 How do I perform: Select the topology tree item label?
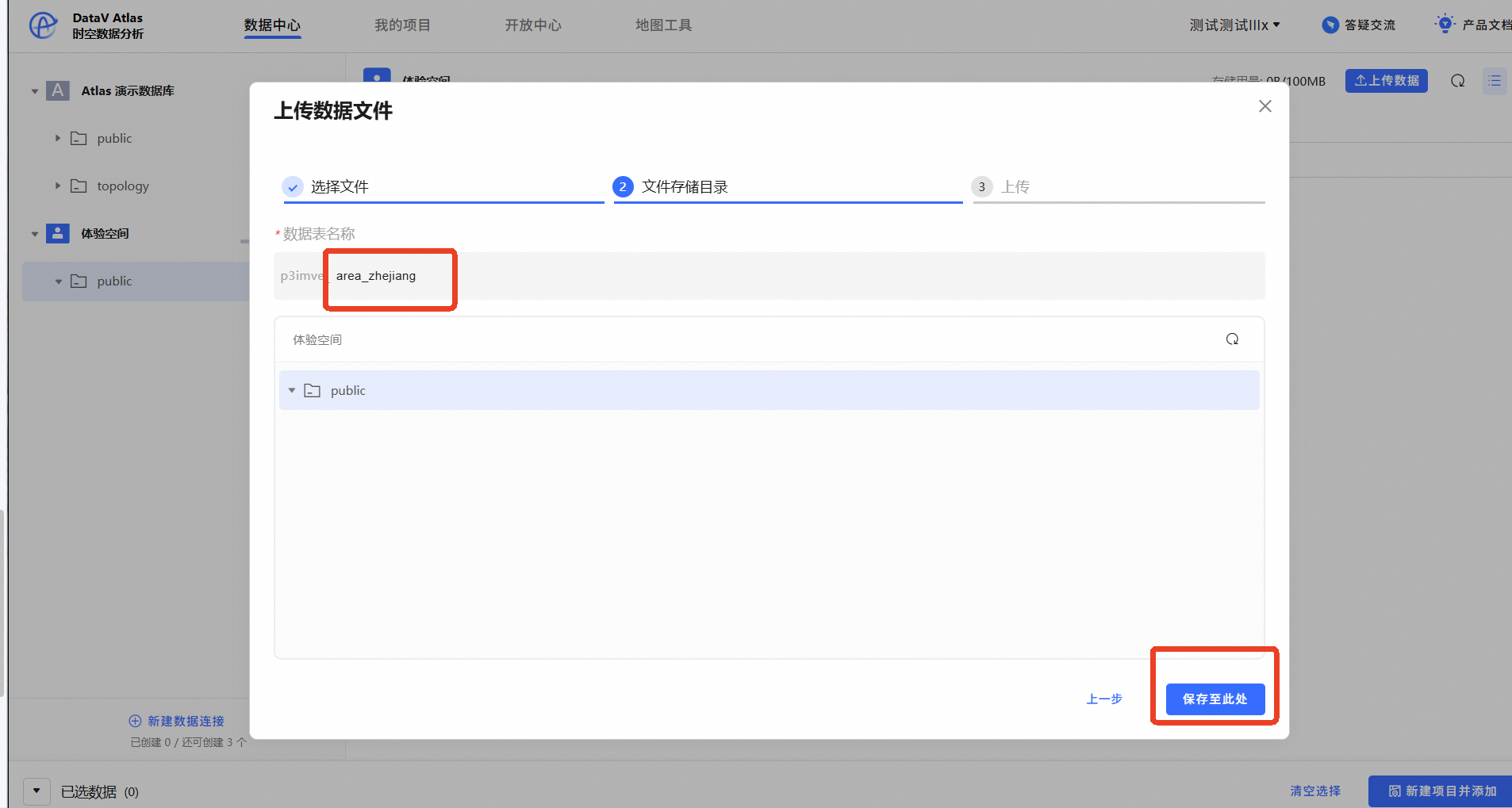click(123, 186)
